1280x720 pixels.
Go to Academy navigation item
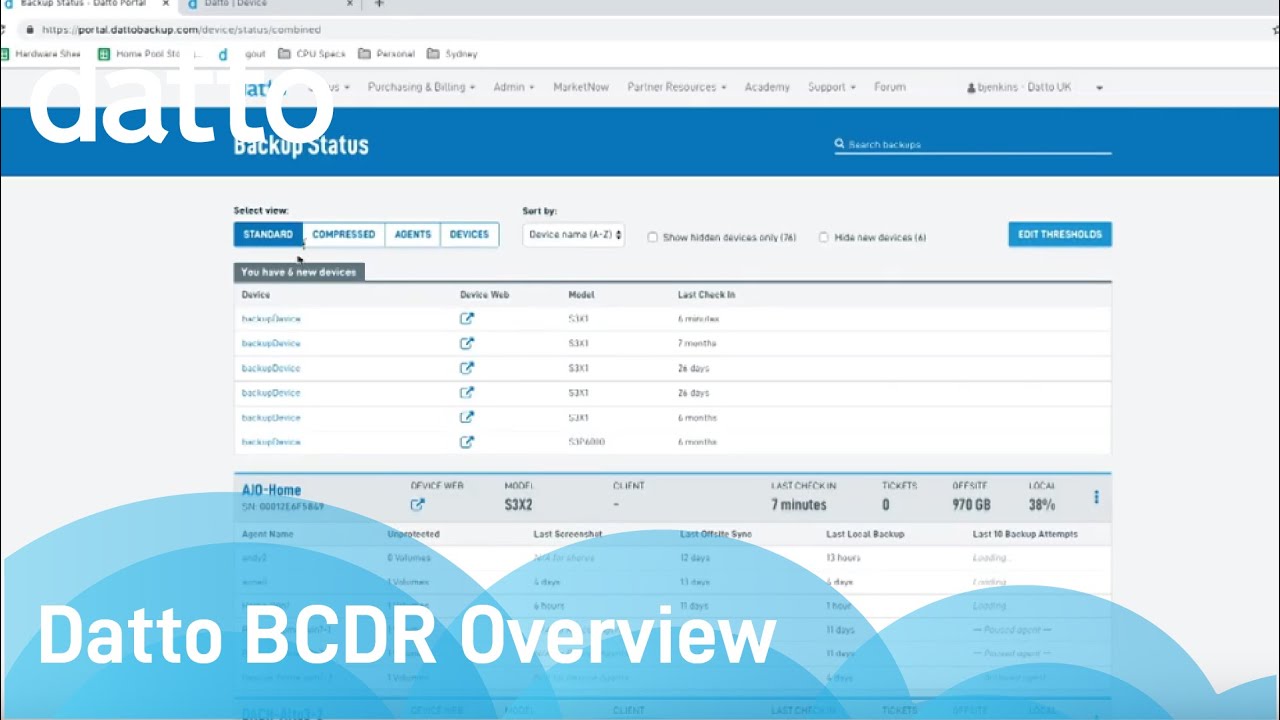tap(767, 87)
